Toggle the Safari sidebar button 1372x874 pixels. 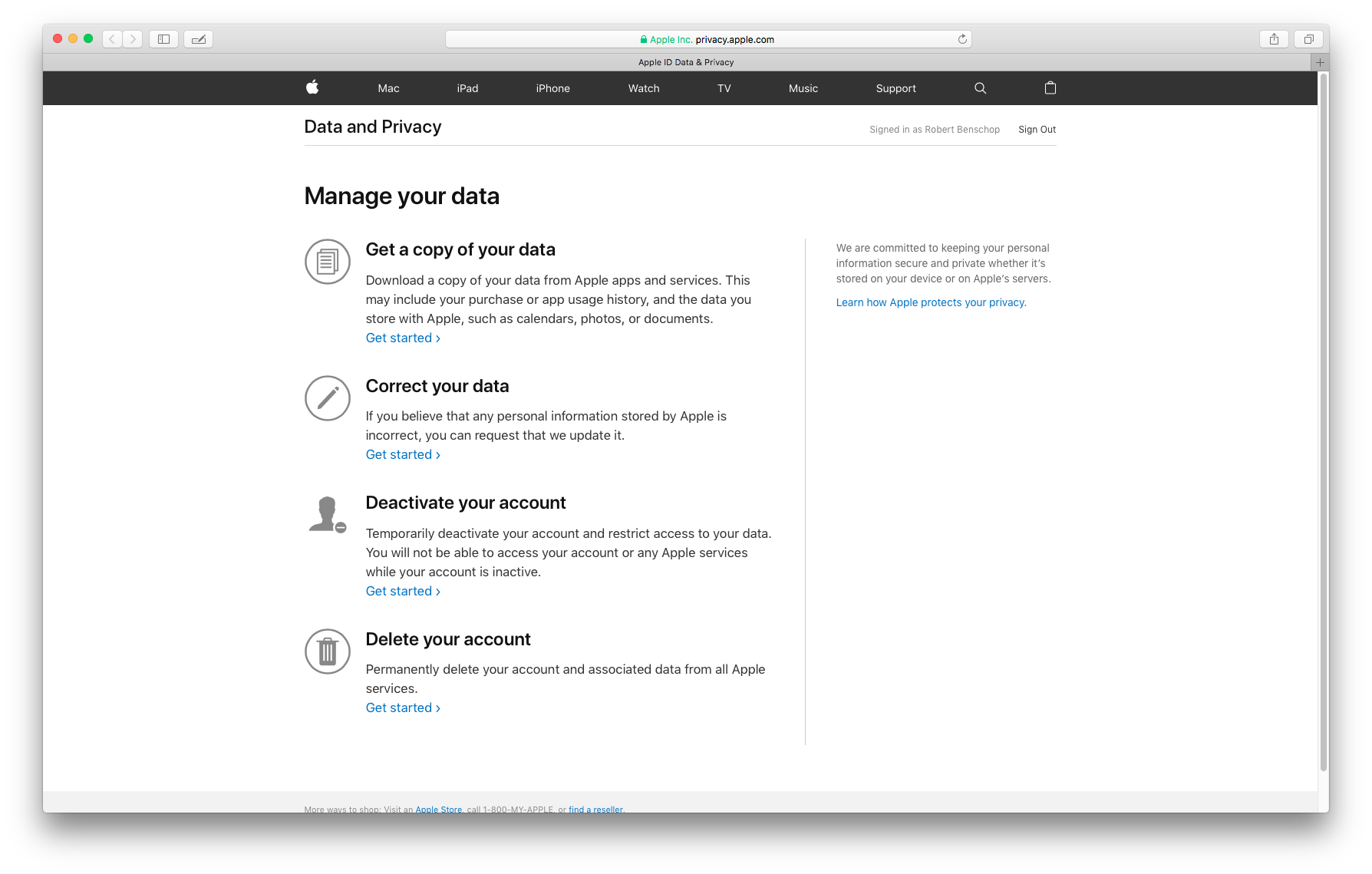coord(163,39)
